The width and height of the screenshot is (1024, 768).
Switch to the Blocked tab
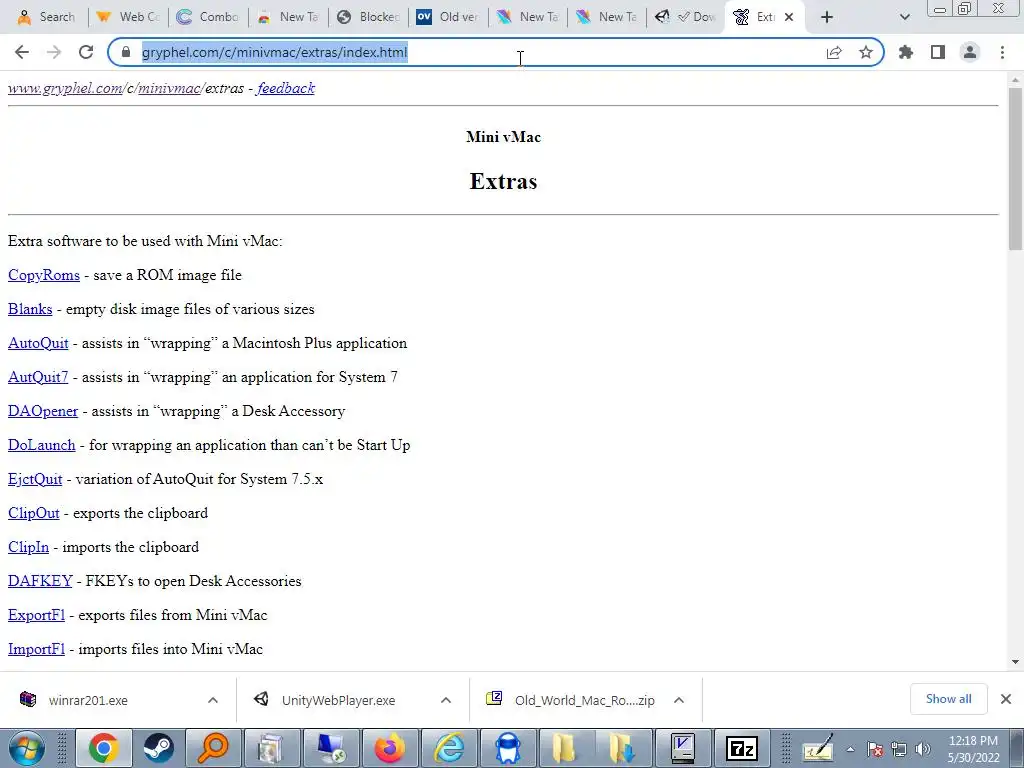(368, 17)
